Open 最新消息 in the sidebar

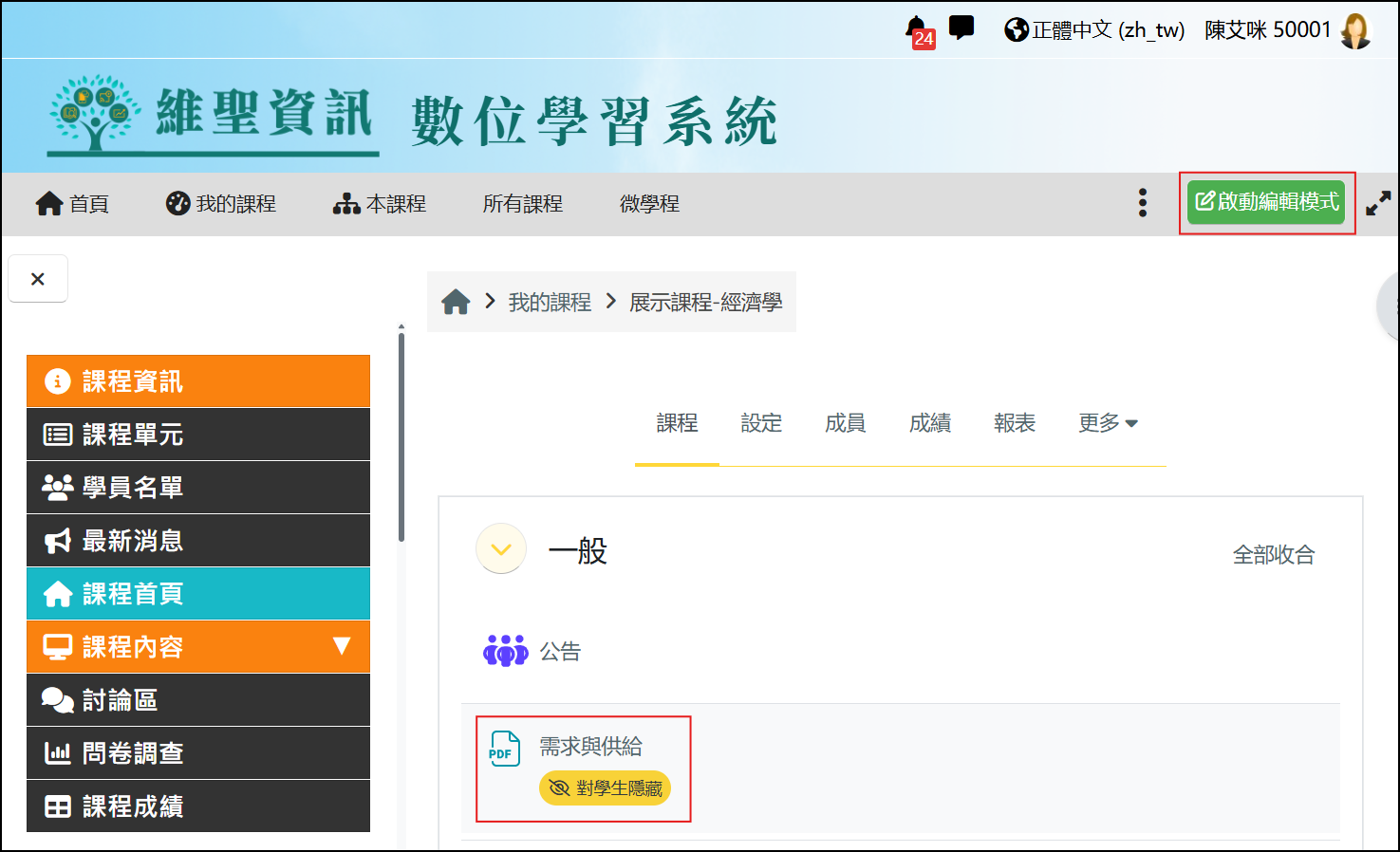pyautogui.click(x=198, y=541)
